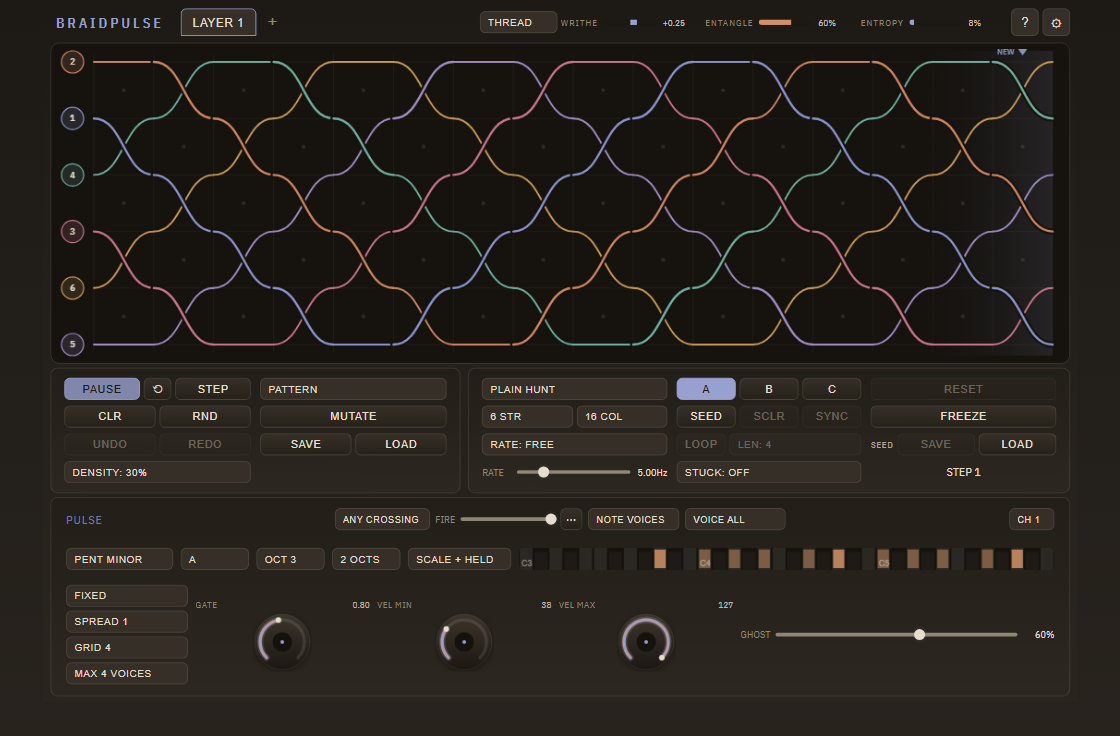
Task: Click the ENTANGLE amount bar
Action: coord(775,23)
